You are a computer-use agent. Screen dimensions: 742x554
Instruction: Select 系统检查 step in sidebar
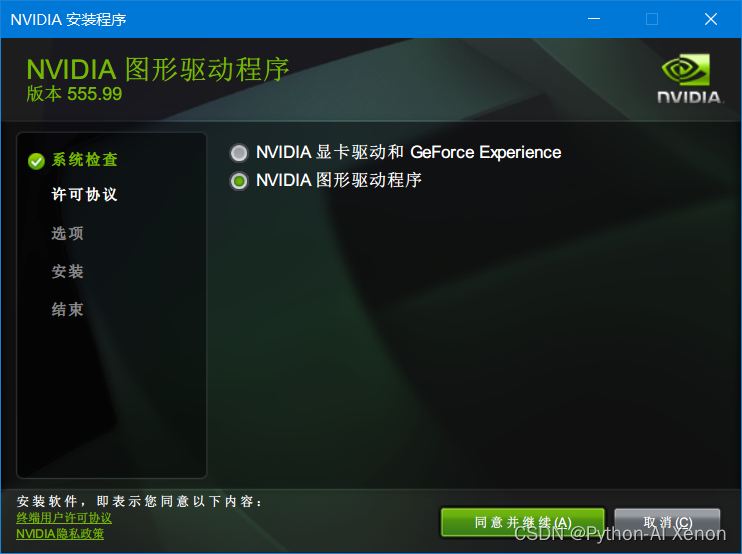tap(84, 160)
